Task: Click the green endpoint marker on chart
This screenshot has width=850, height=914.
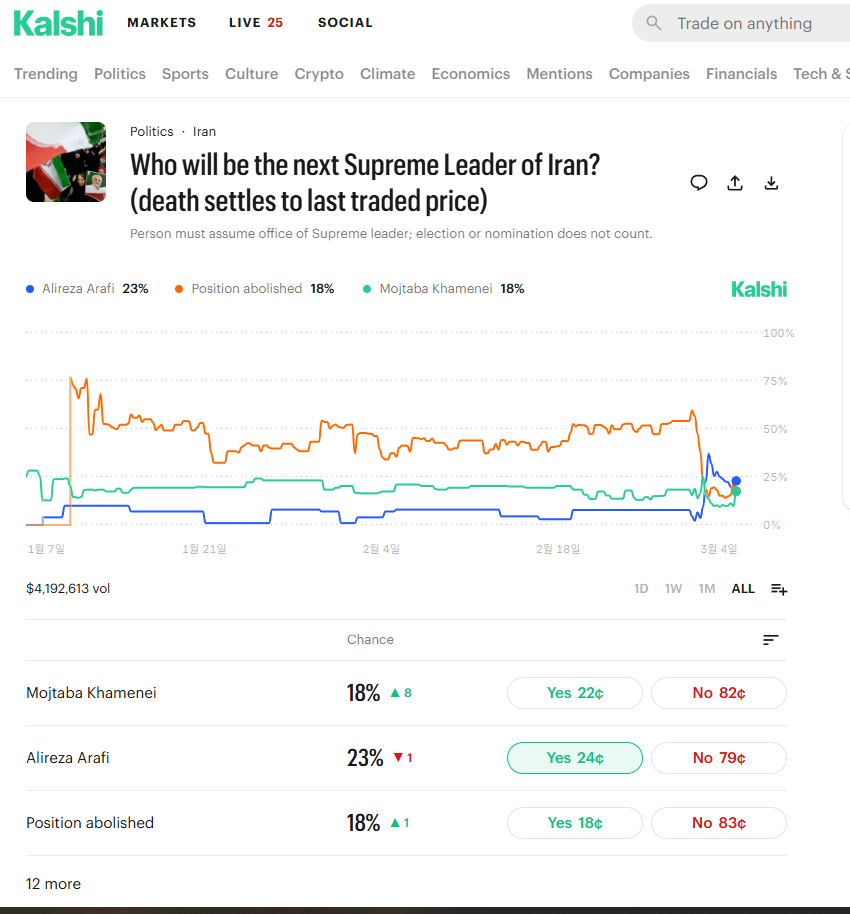Action: pyautogui.click(x=736, y=491)
